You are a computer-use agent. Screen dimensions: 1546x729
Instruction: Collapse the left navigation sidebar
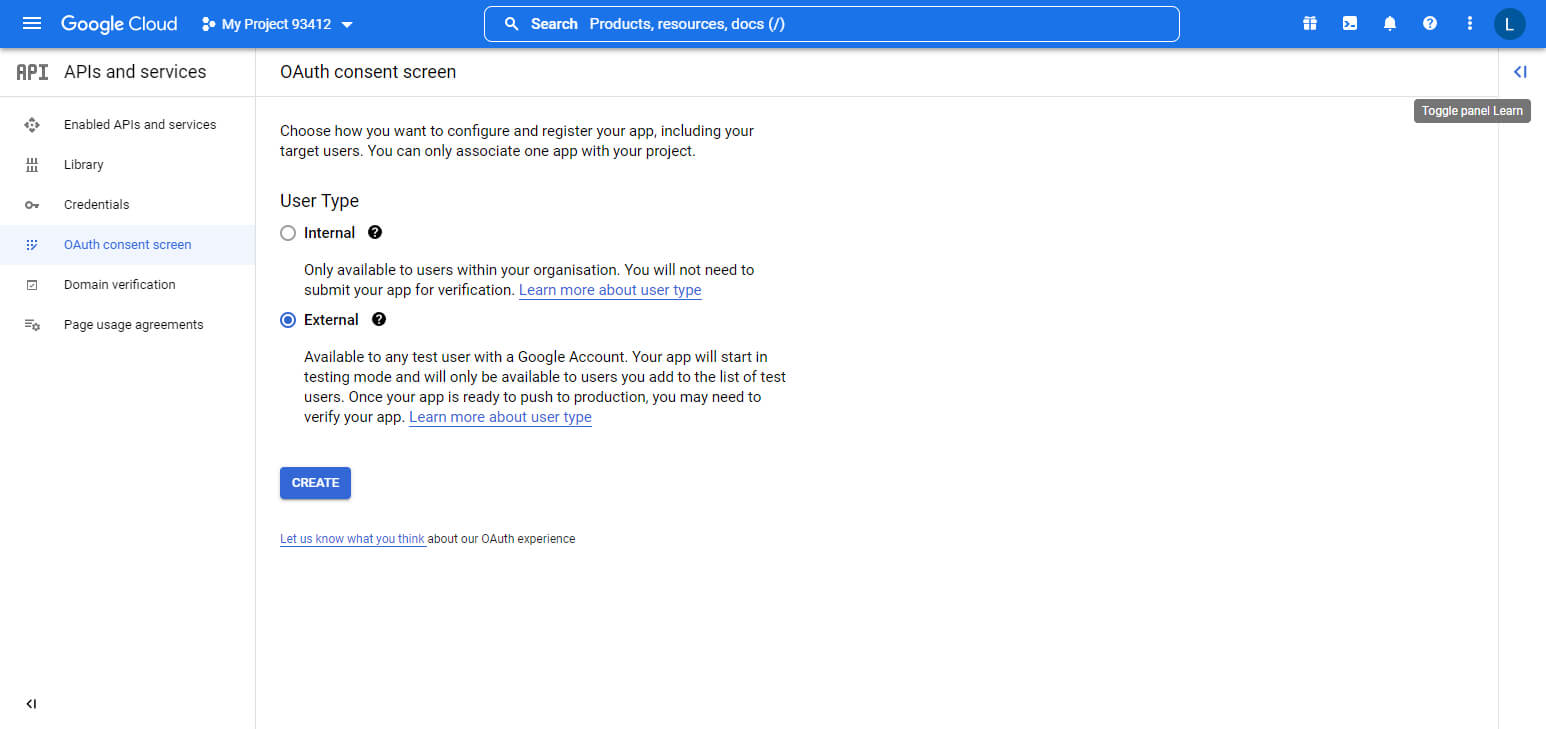tap(31, 704)
